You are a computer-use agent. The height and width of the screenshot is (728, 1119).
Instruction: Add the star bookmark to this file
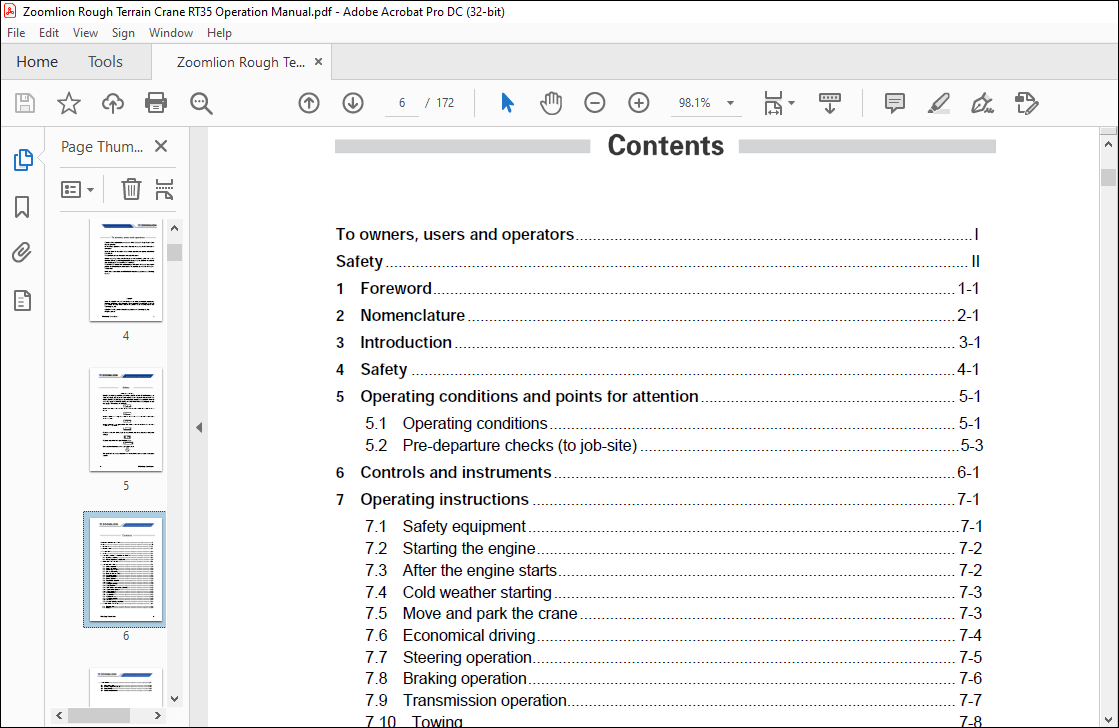click(68, 103)
